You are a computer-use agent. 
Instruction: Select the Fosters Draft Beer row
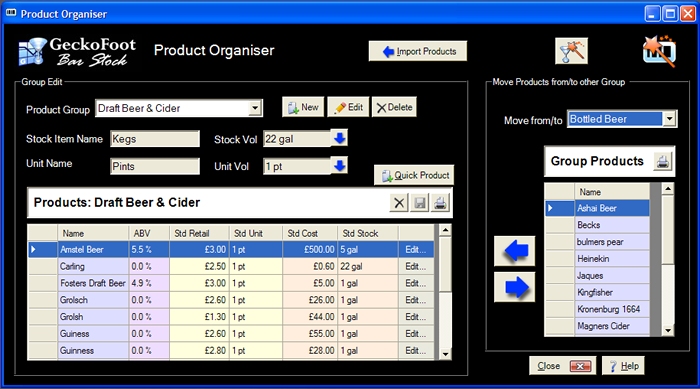(x=231, y=283)
